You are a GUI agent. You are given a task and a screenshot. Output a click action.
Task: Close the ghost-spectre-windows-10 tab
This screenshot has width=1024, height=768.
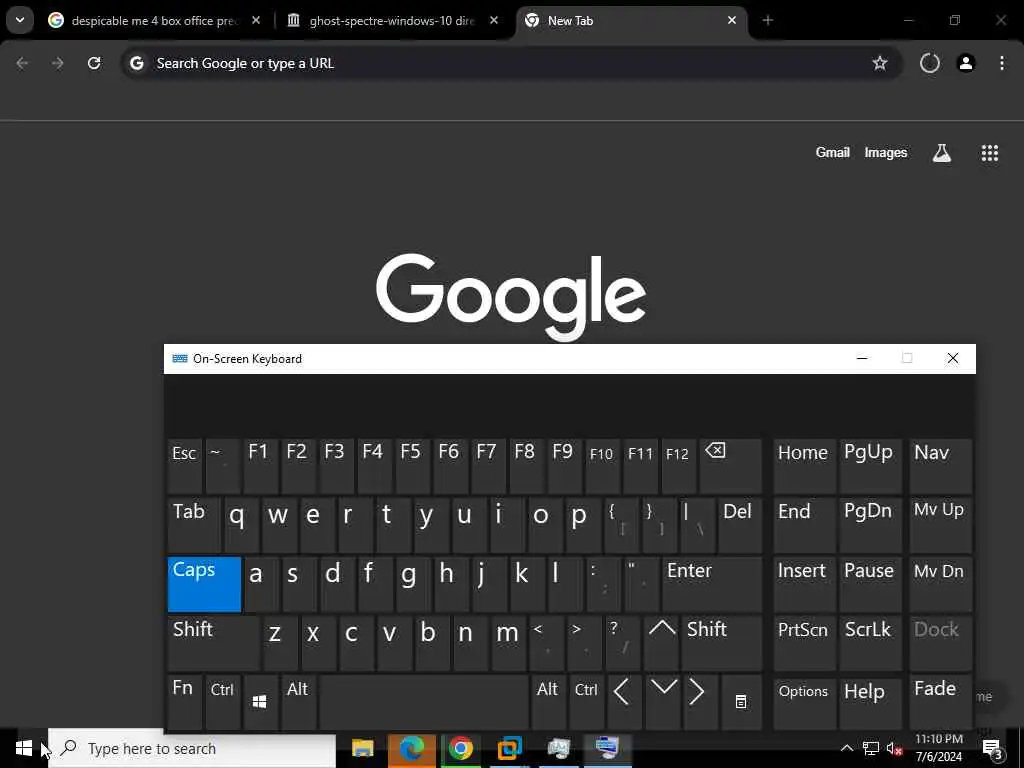(x=494, y=21)
